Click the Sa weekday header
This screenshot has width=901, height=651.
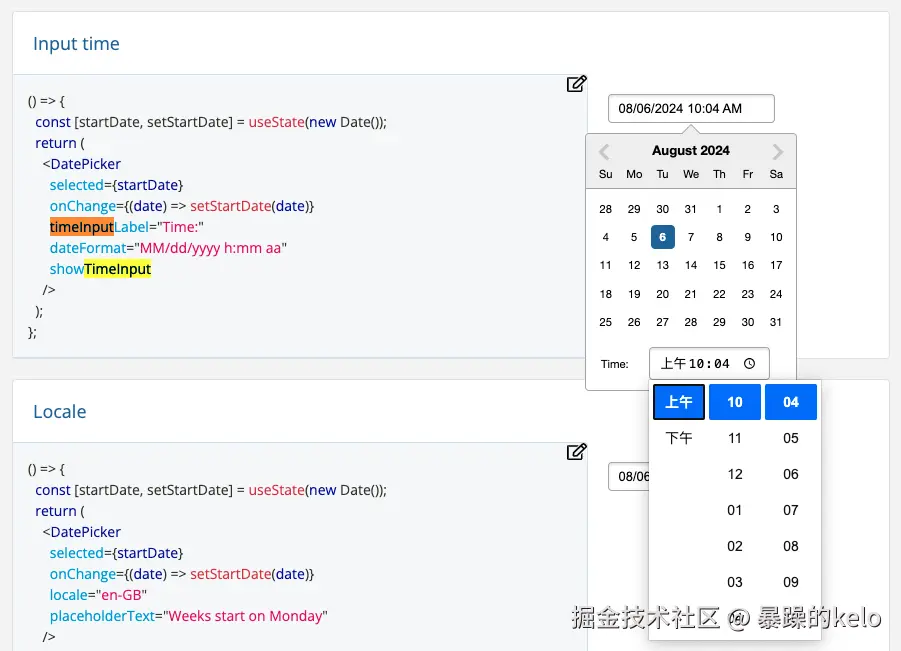(x=776, y=174)
